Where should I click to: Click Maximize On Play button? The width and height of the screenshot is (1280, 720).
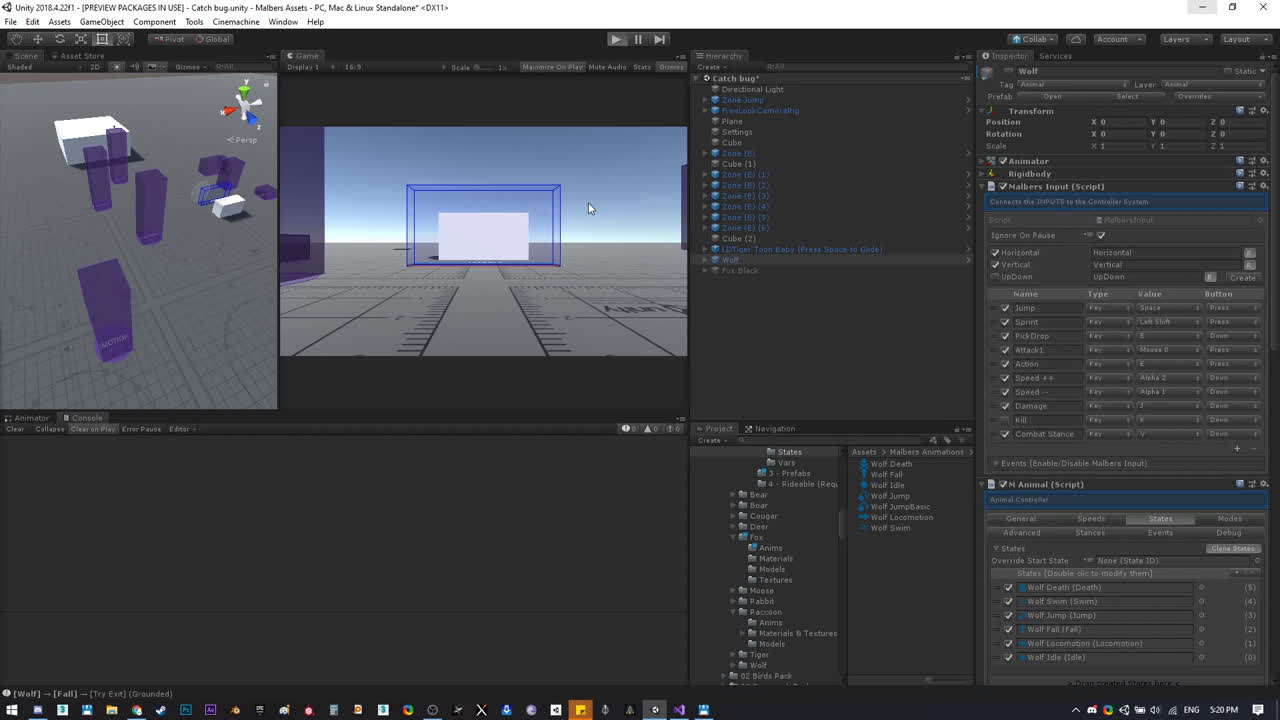(x=552, y=67)
